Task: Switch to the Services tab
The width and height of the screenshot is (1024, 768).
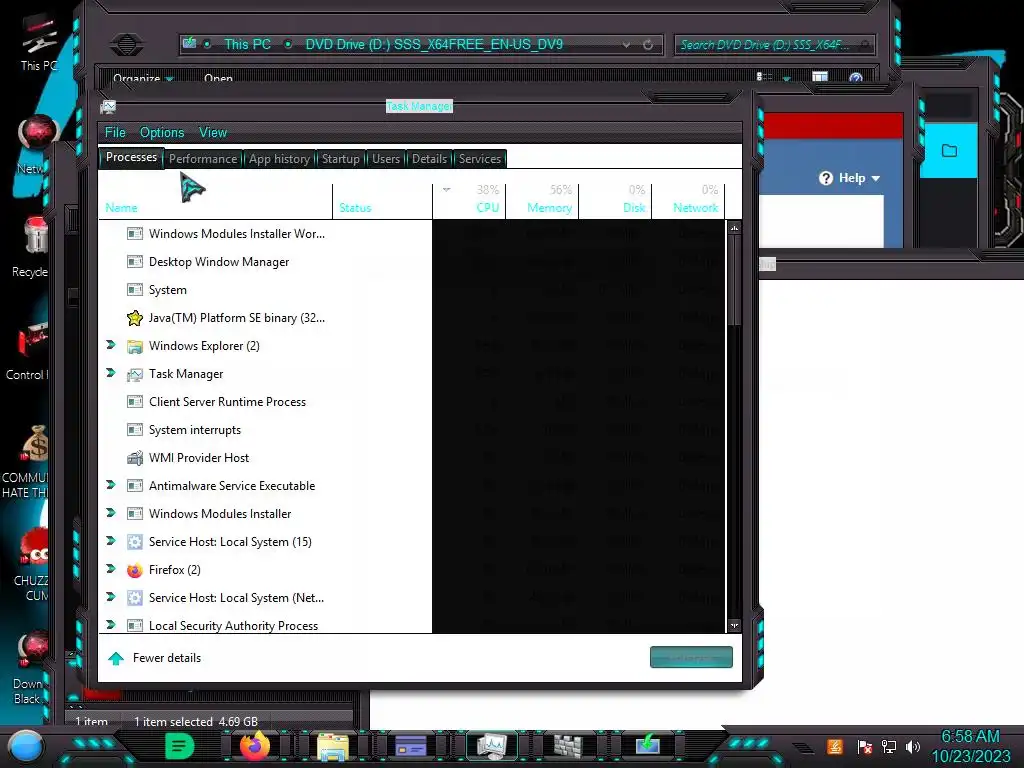Action: [479, 159]
